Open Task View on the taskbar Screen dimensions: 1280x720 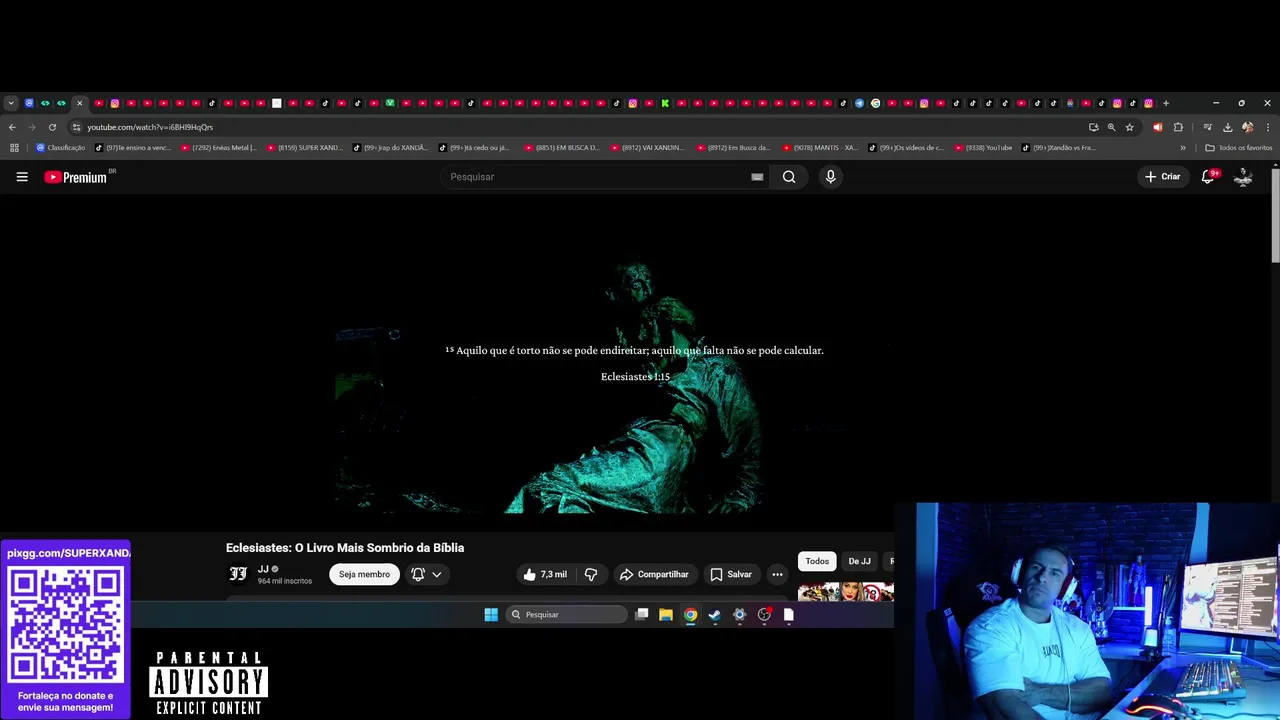tap(642, 615)
